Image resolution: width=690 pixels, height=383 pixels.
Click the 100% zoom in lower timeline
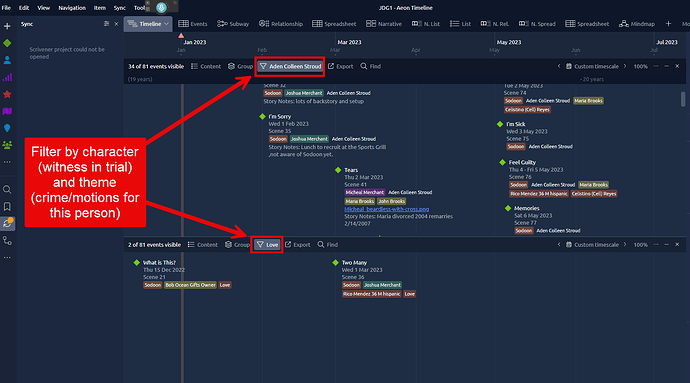click(x=640, y=245)
